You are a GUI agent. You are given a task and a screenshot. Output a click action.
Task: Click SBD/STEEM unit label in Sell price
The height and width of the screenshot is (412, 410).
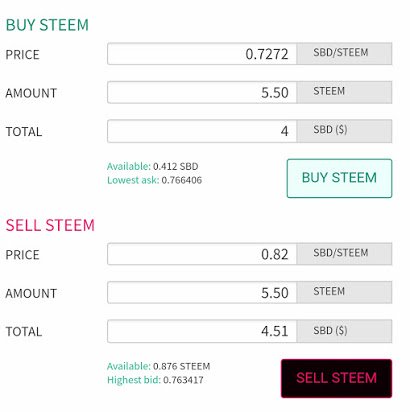pos(341,253)
